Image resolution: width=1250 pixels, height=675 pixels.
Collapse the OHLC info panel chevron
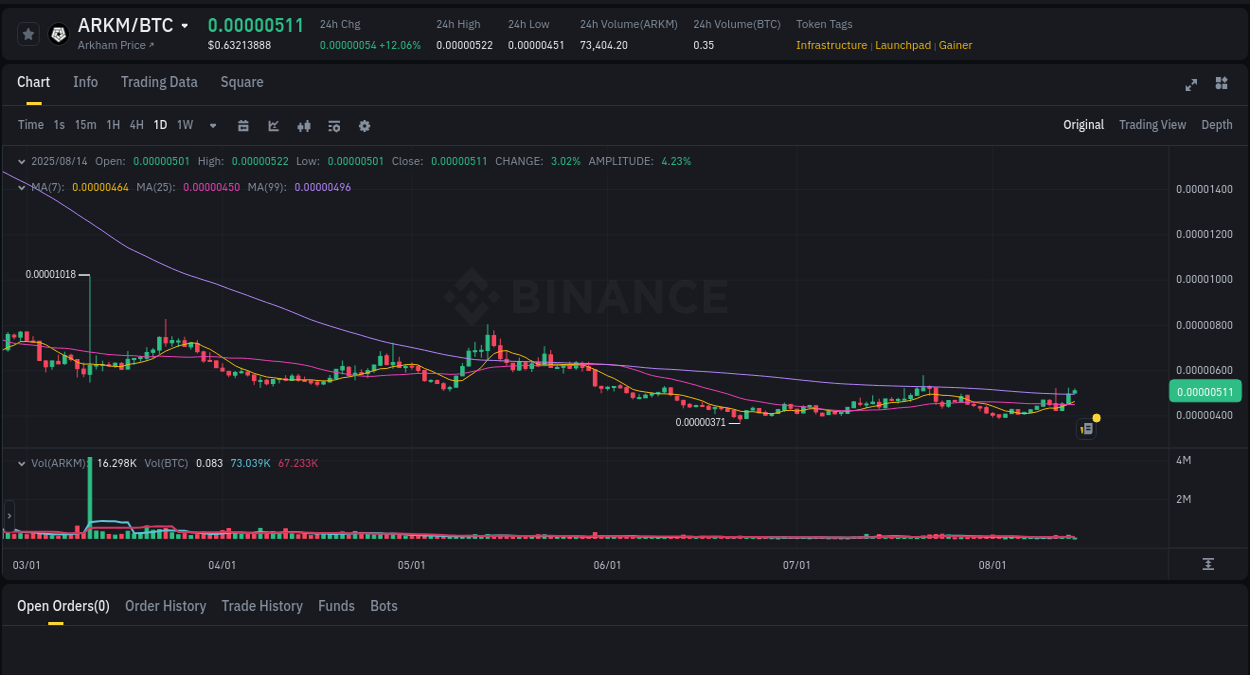pyautogui.click(x=21, y=161)
